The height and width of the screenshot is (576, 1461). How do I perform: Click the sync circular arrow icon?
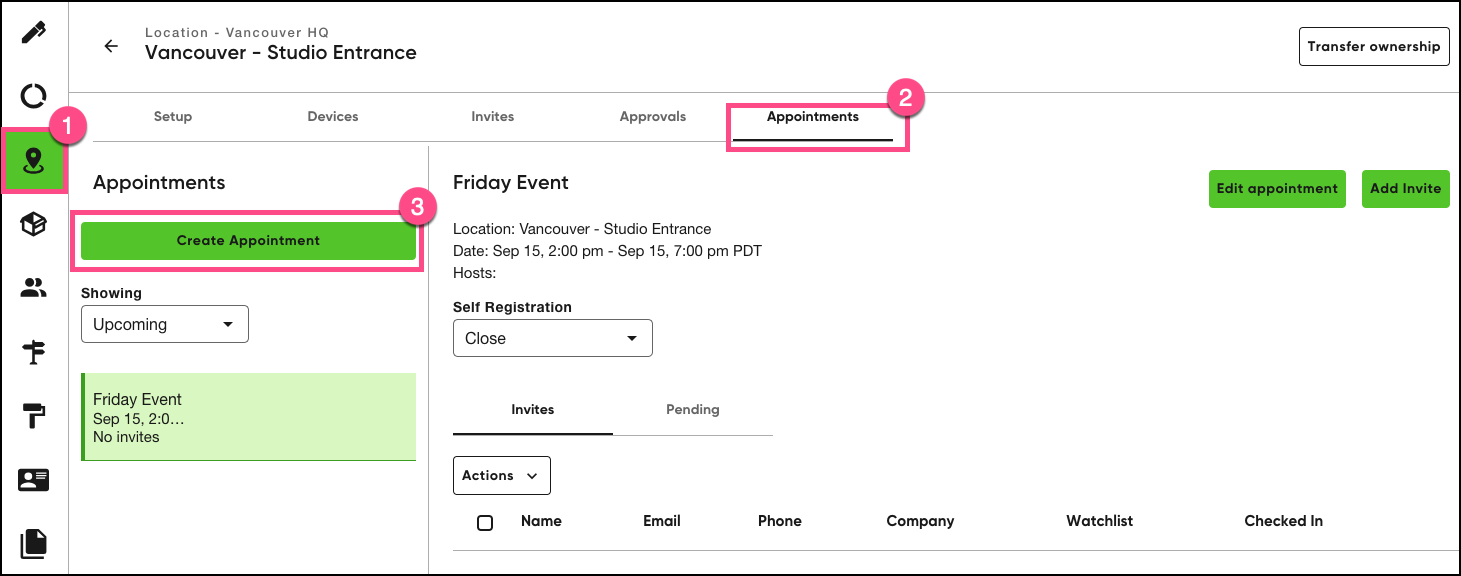tap(34, 96)
